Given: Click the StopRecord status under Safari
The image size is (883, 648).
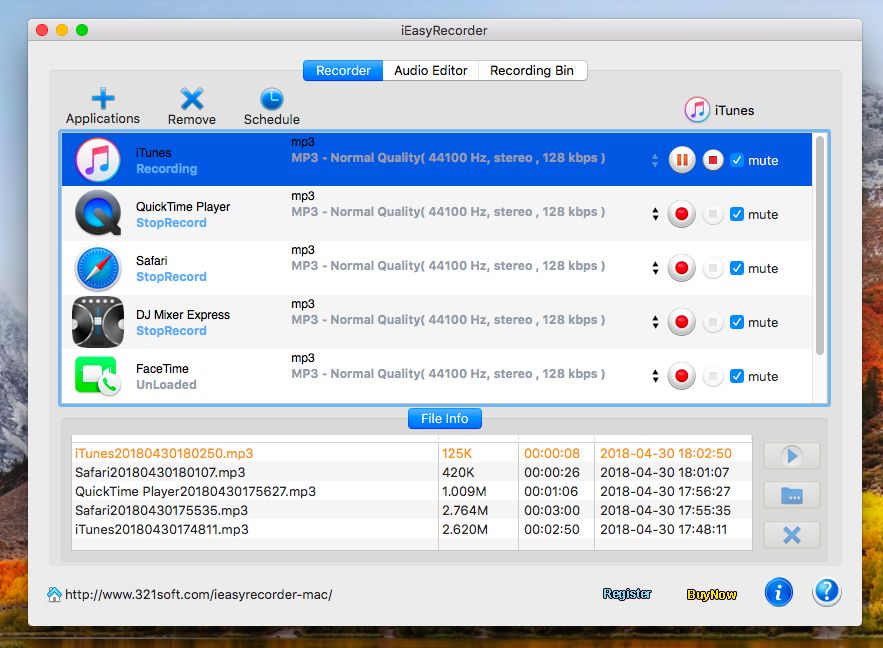Looking at the screenshot, I should [171, 277].
